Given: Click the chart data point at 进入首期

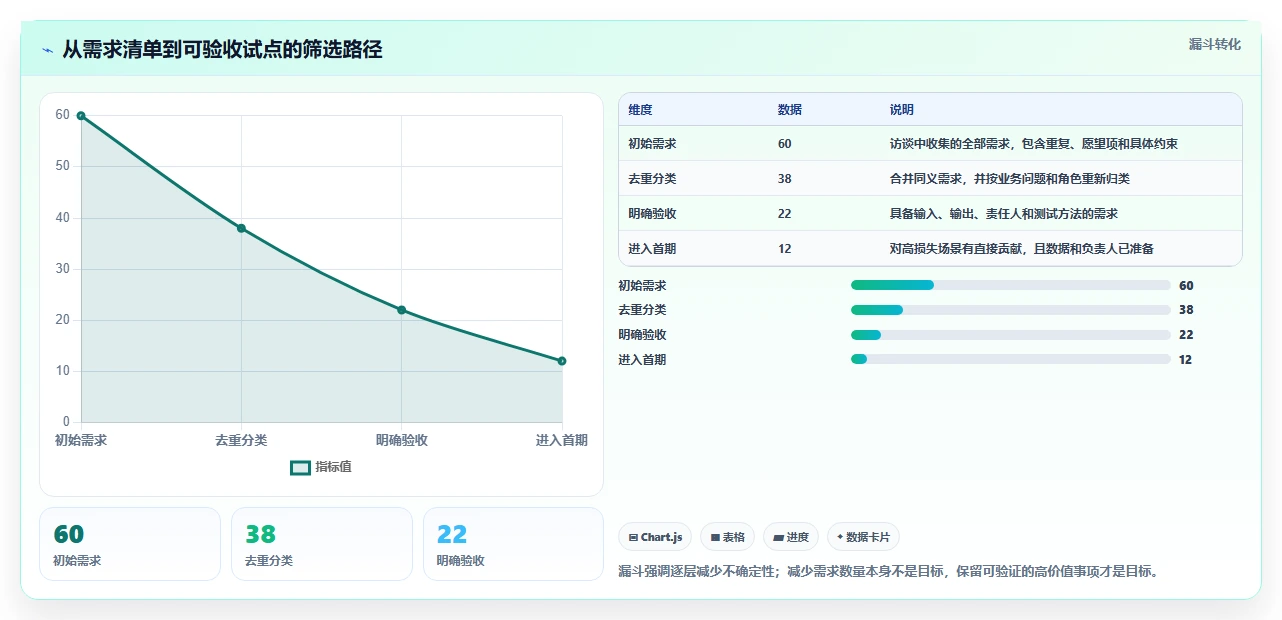Looking at the screenshot, I should click(562, 361).
